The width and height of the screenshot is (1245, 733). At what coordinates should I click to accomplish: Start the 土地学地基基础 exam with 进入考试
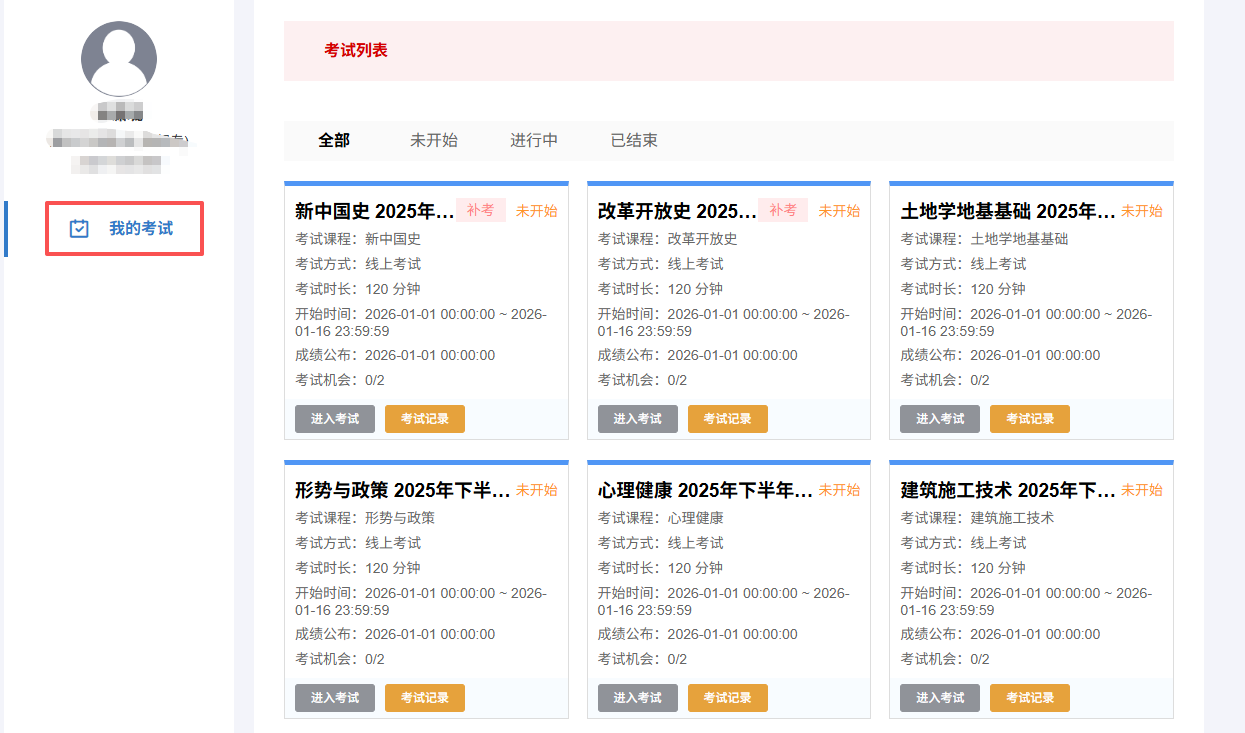[x=939, y=419]
